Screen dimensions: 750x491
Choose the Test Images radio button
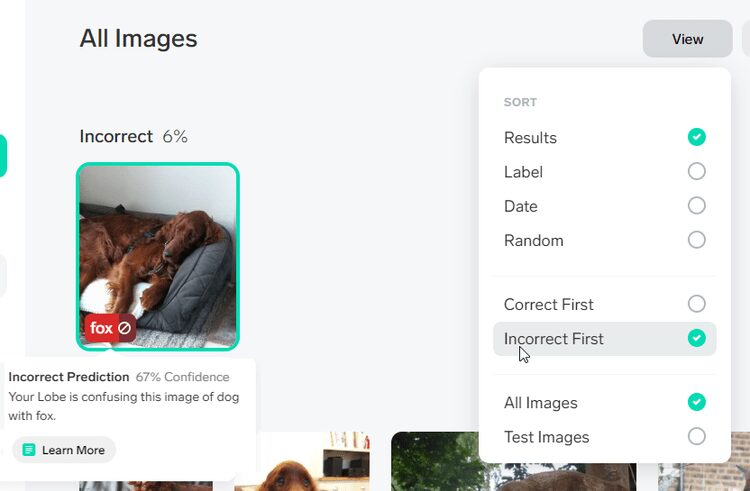pyautogui.click(x=697, y=436)
